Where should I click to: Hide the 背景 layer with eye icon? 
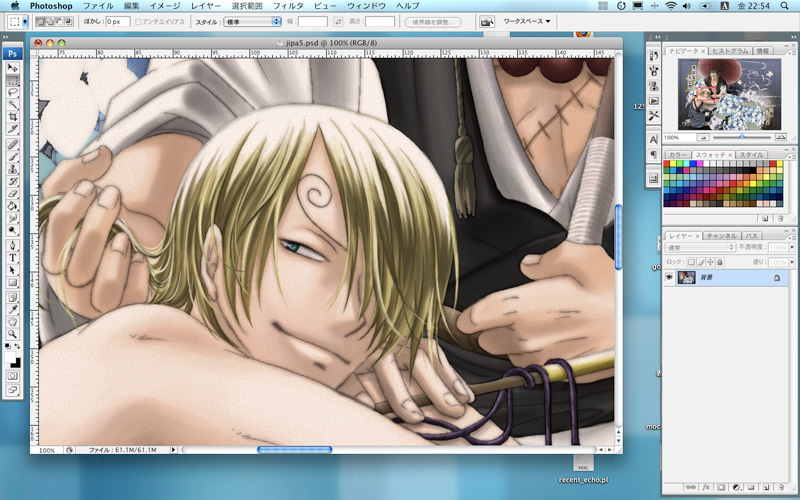[x=669, y=277]
